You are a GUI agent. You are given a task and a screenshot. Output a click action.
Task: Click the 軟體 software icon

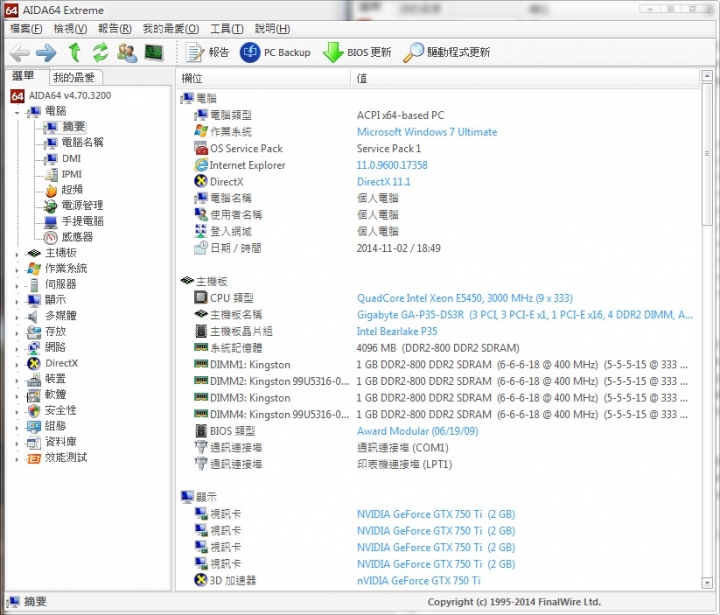(x=34, y=395)
